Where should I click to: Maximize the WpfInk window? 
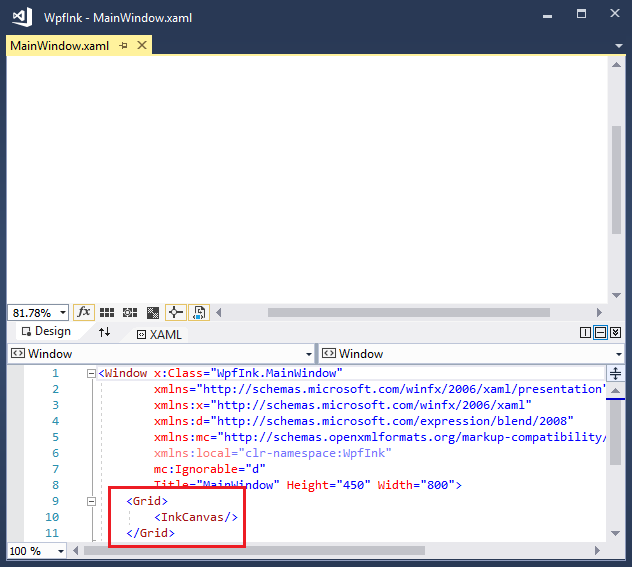[x=581, y=14]
